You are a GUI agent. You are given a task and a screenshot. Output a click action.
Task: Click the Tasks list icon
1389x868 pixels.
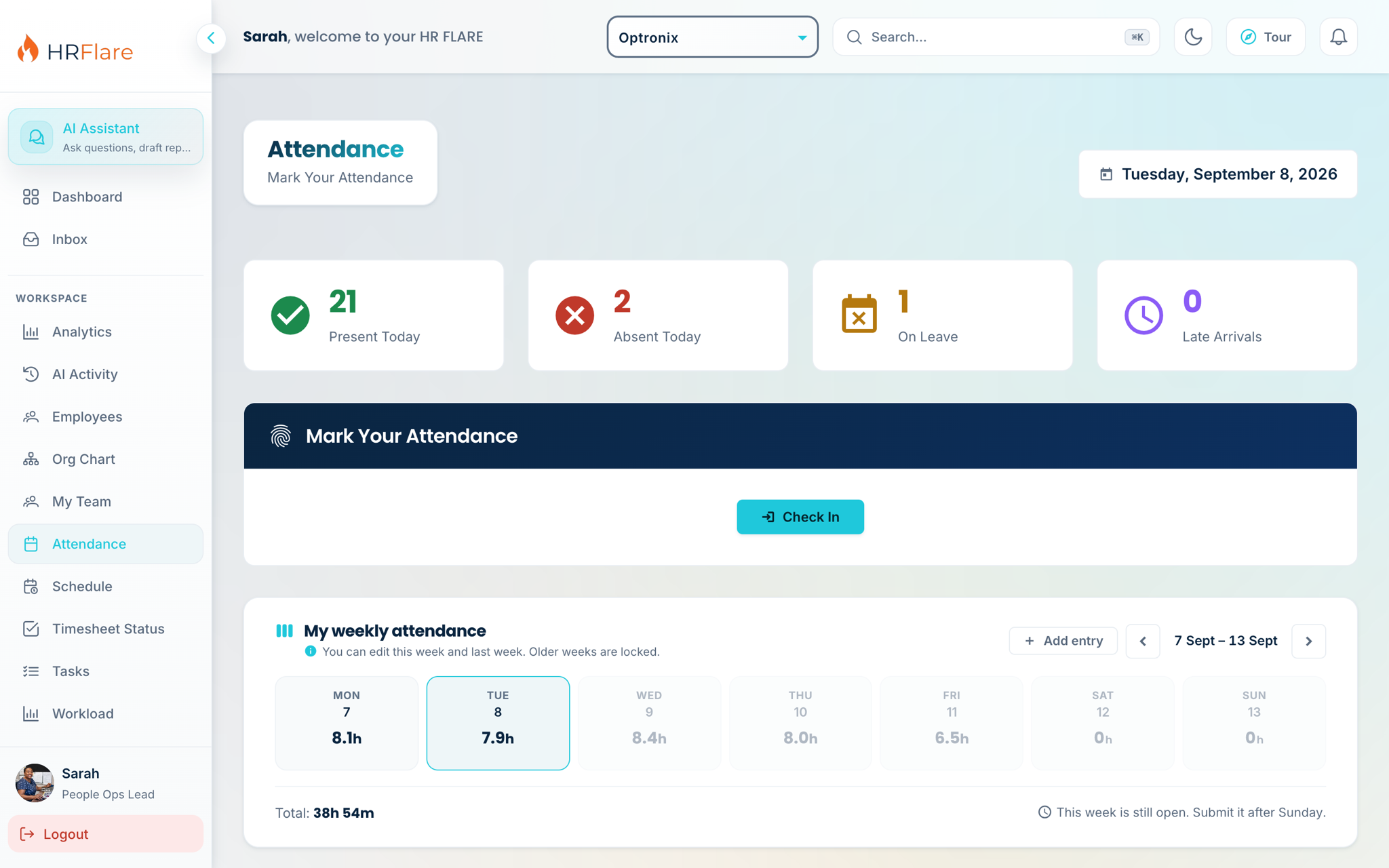pyautogui.click(x=31, y=671)
